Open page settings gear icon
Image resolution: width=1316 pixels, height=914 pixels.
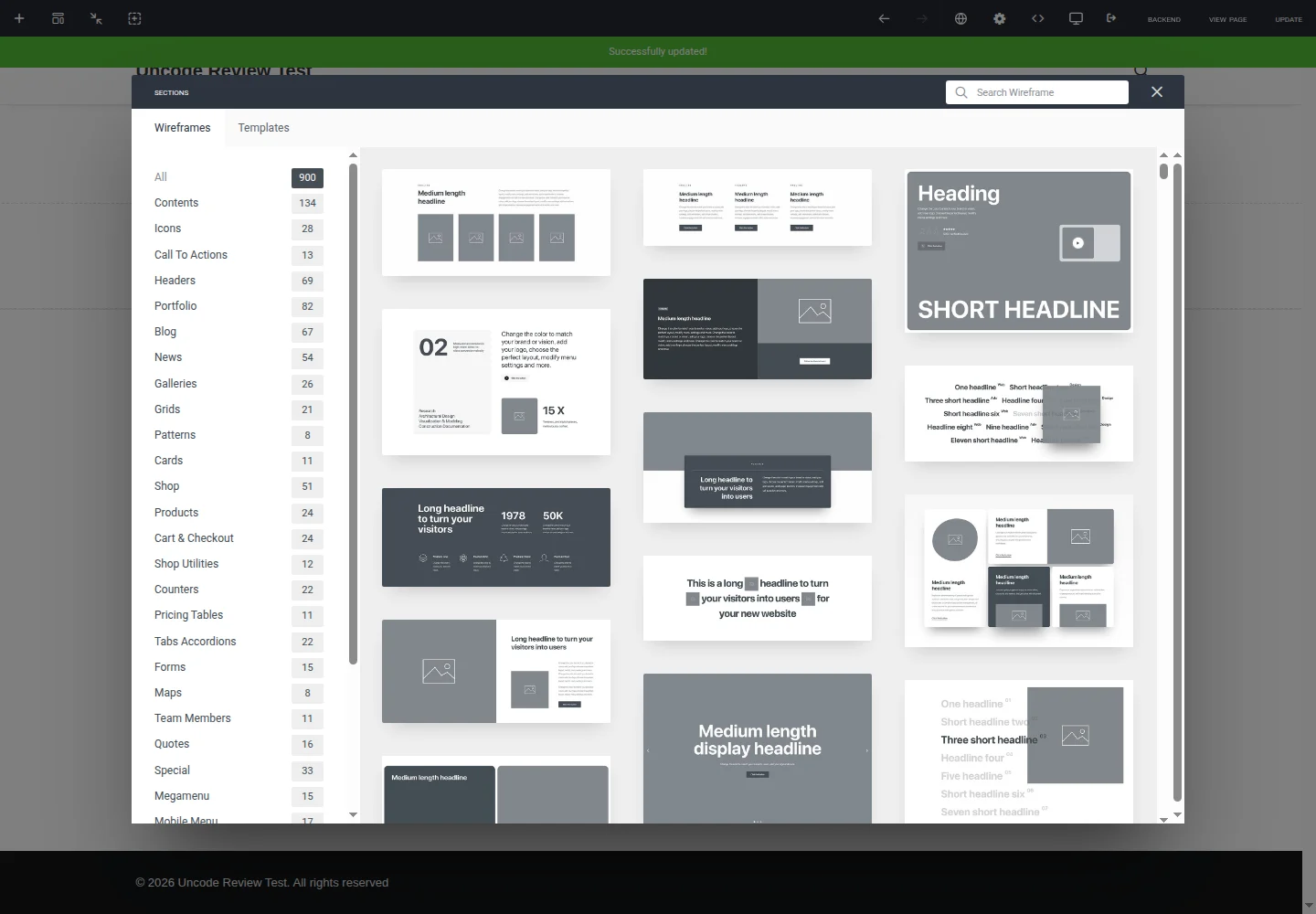pyautogui.click(x=999, y=18)
